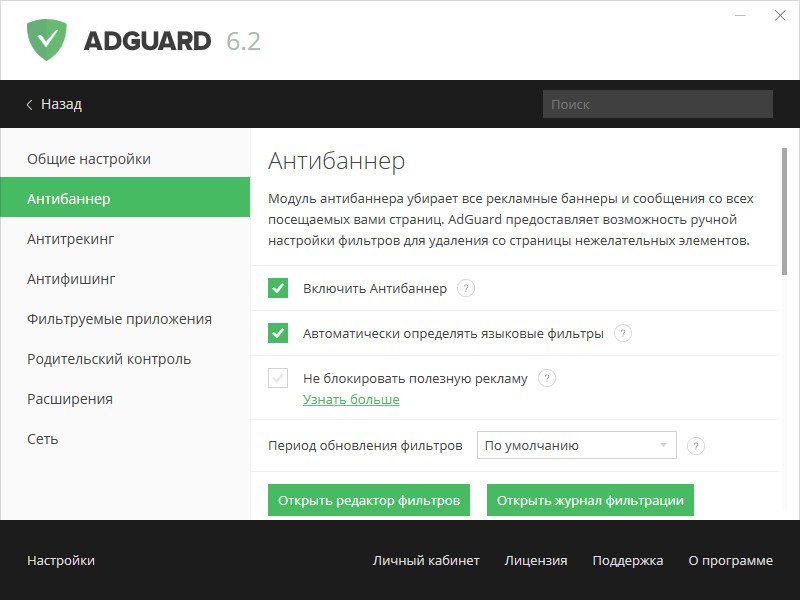Select Фильтруемые приложения in sidebar
This screenshot has height=600, width=800.
click(x=125, y=319)
